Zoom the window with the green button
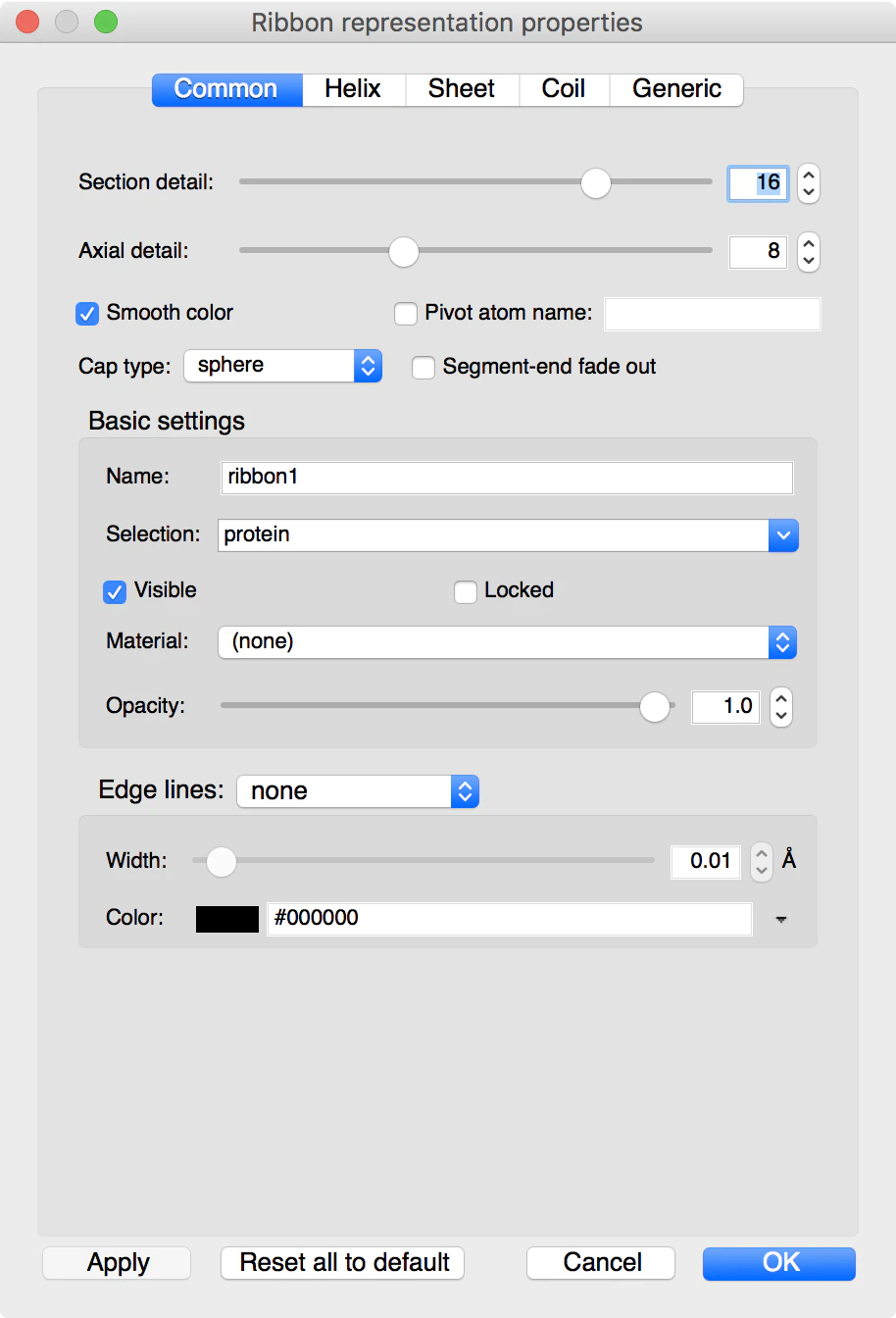Viewport: 896px width, 1318px height. 106,22
